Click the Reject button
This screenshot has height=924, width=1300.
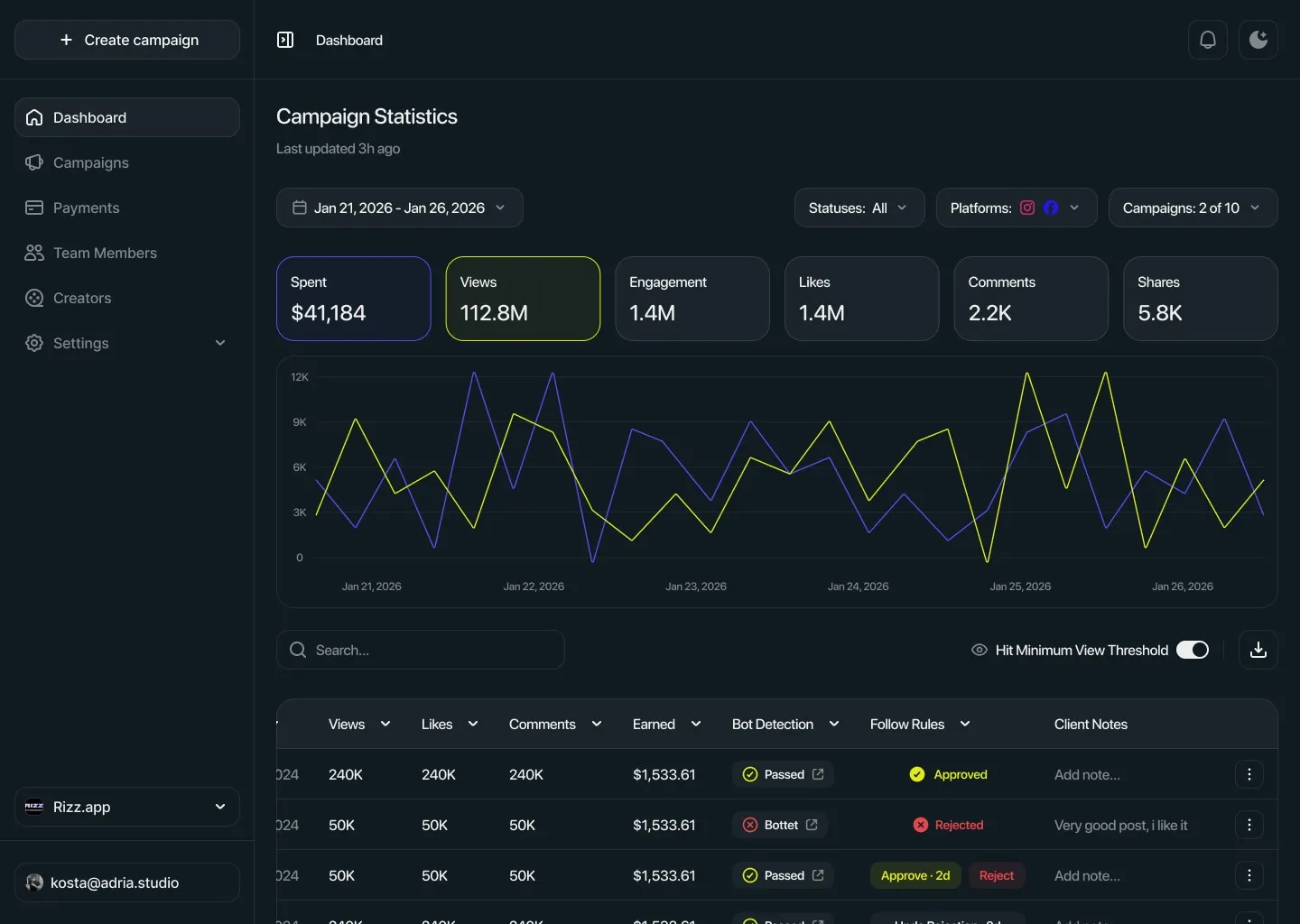tap(997, 875)
